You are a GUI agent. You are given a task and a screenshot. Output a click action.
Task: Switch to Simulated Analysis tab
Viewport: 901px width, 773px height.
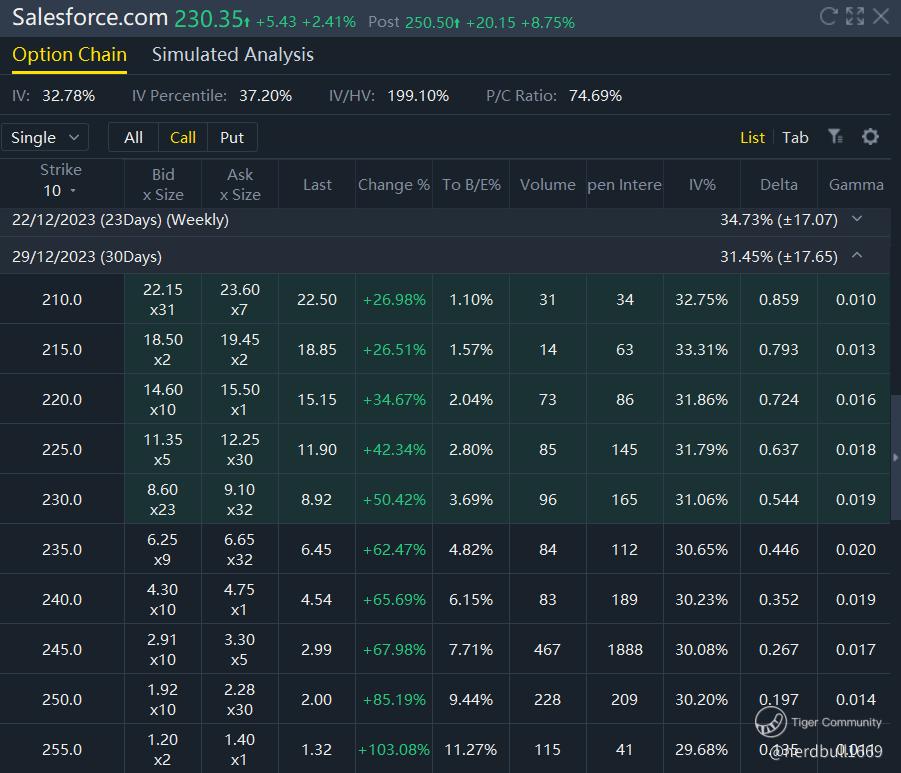(232, 55)
